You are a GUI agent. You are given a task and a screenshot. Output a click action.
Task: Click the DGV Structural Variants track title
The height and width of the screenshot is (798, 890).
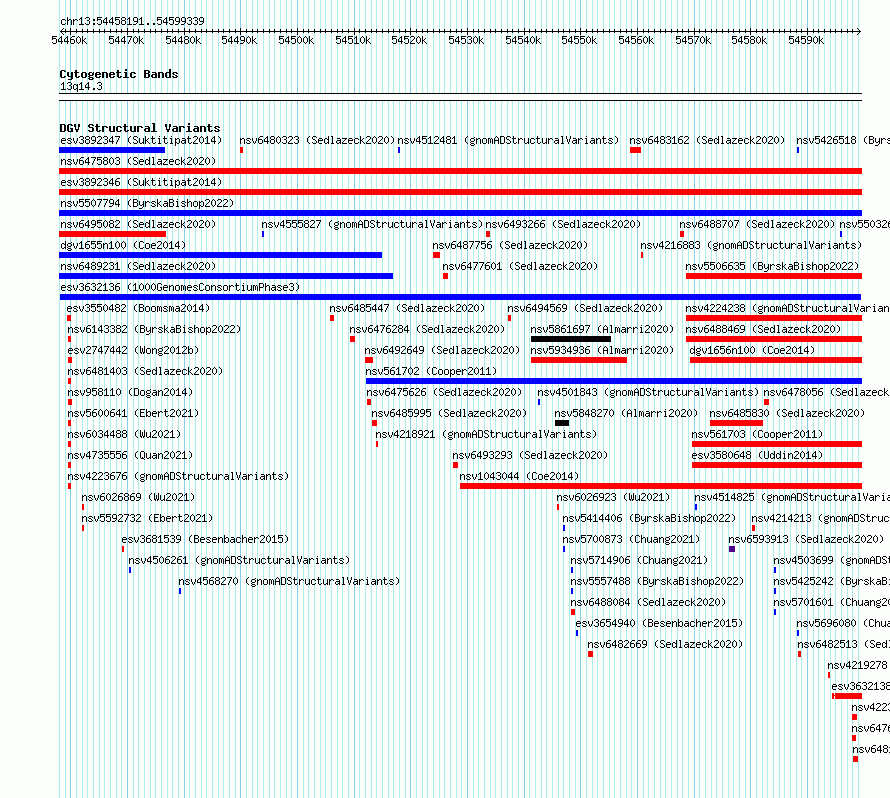pos(140,128)
